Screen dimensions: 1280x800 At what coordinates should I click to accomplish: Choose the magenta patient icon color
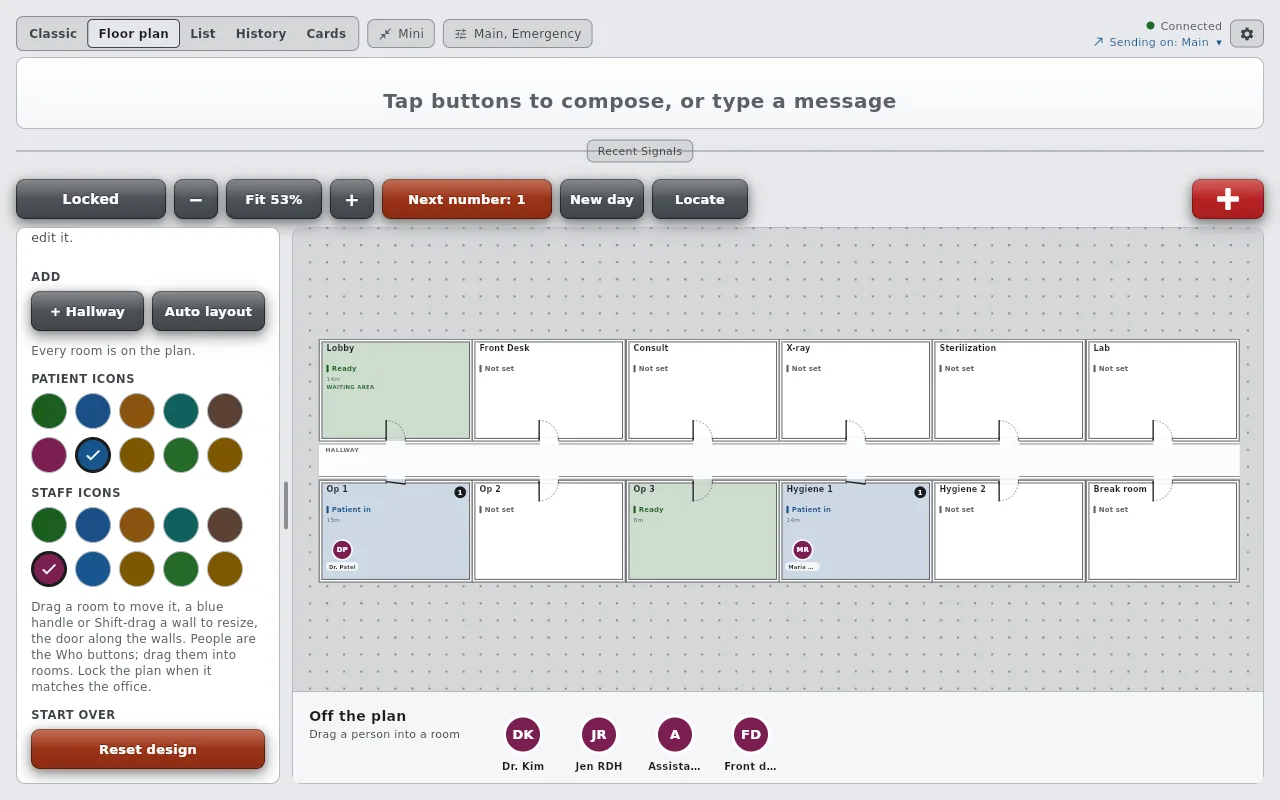point(49,455)
